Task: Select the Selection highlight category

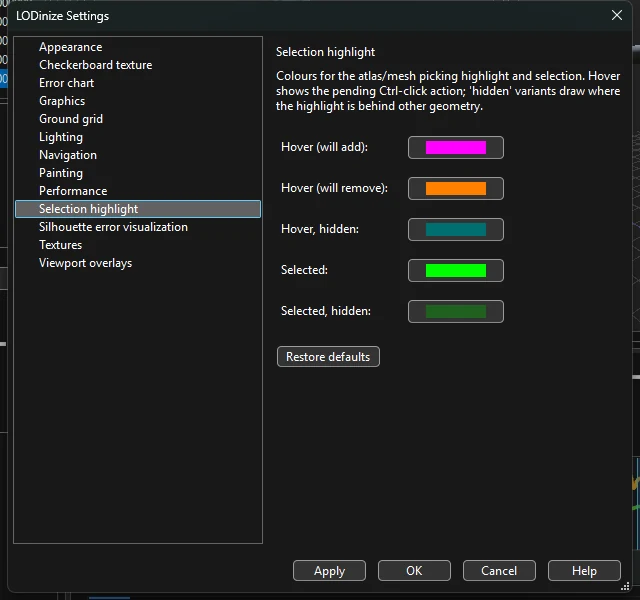Action: 138,209
